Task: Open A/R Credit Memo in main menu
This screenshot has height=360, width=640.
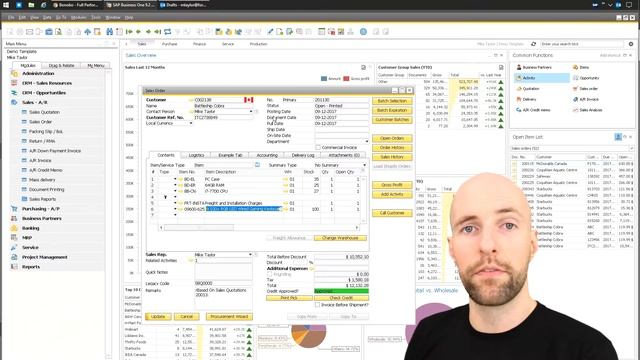Action: click(45, 170)
